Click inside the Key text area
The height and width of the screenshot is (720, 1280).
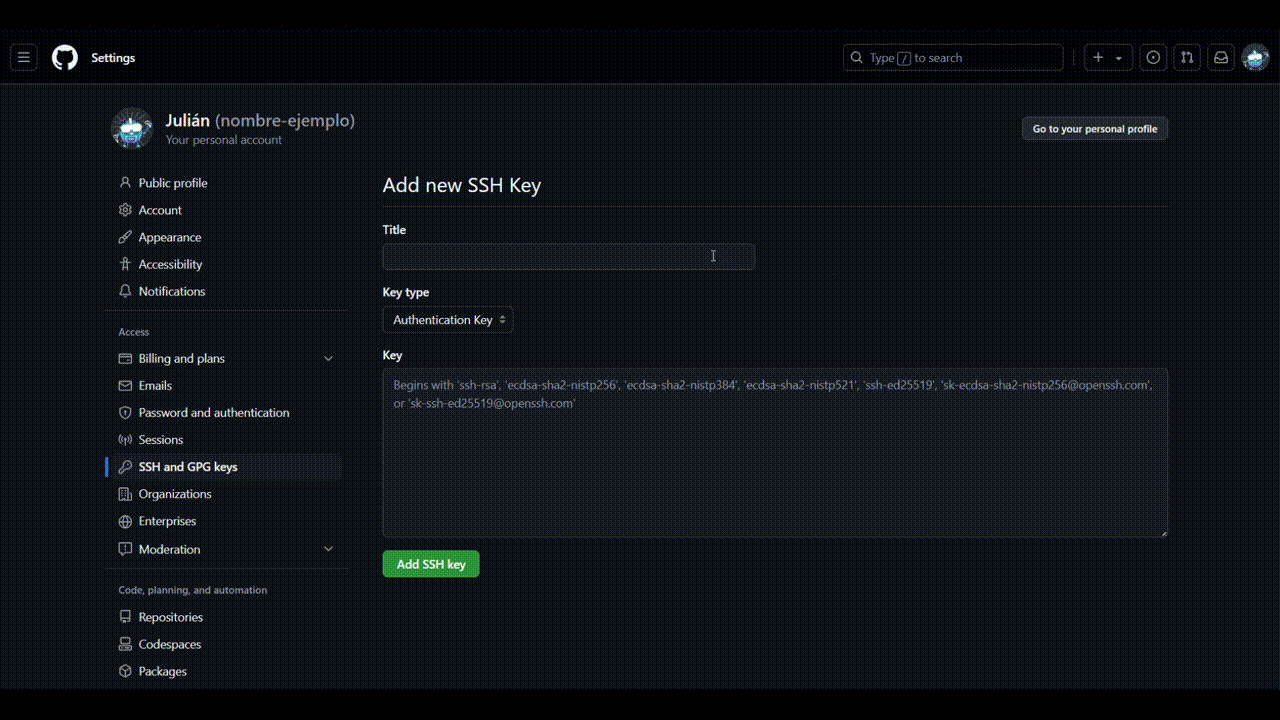point(774,460)
